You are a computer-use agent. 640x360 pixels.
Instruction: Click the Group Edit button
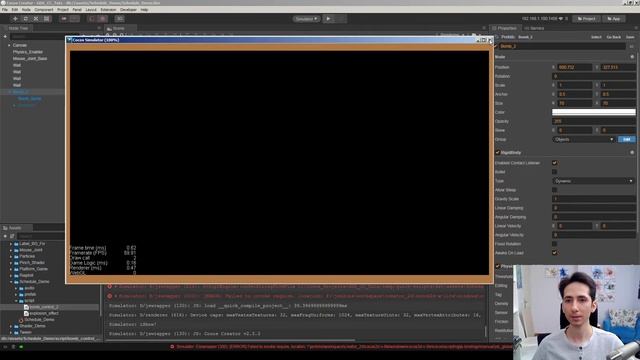tap(627, 139)
